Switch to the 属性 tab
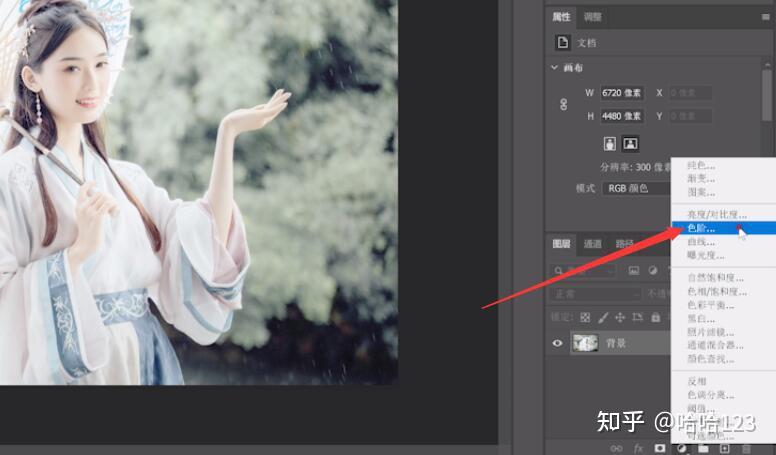 click(x=561, y=17)
